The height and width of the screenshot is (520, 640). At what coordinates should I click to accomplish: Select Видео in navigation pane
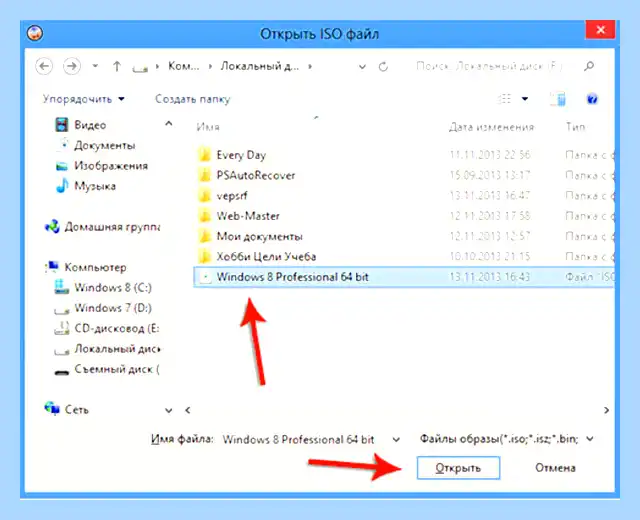point(90,125)
